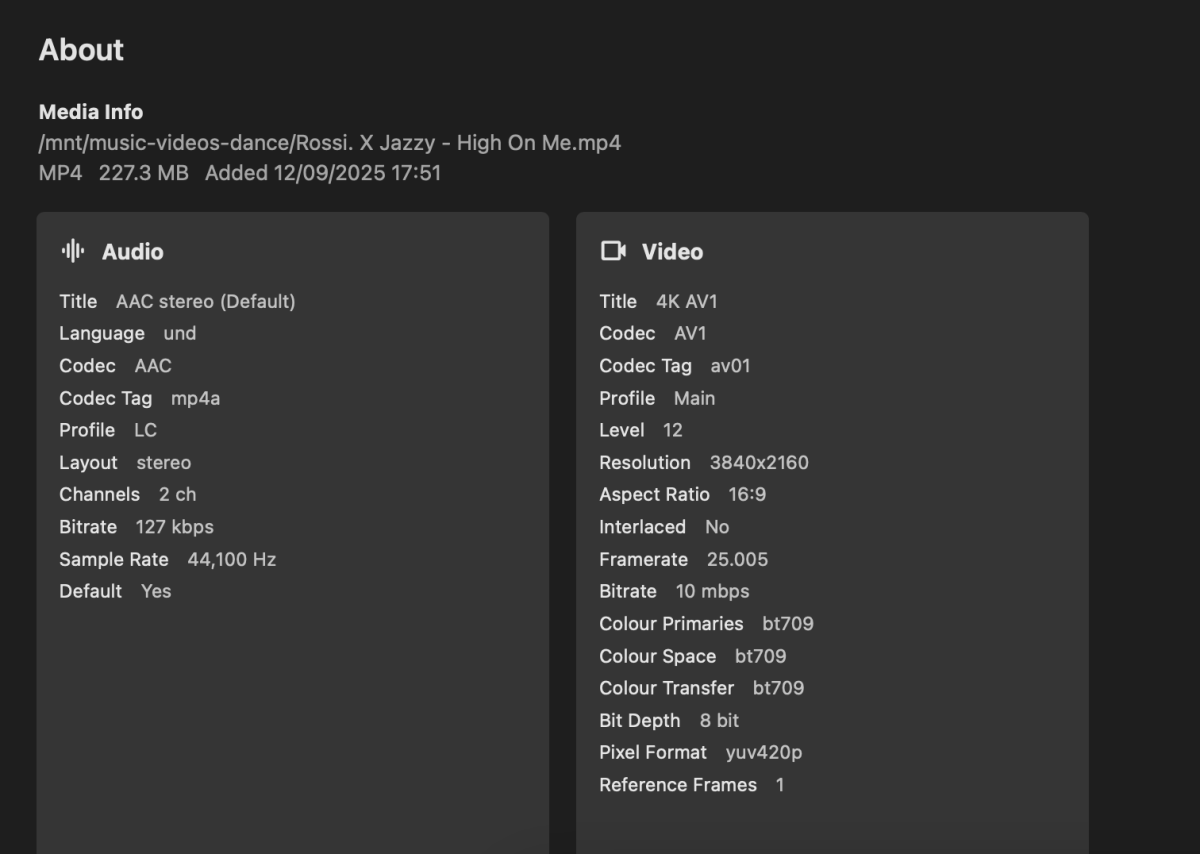1200x854 pixels.
Task: Click the 44,100 Hz sample rate value
Action: click(231, 559)
